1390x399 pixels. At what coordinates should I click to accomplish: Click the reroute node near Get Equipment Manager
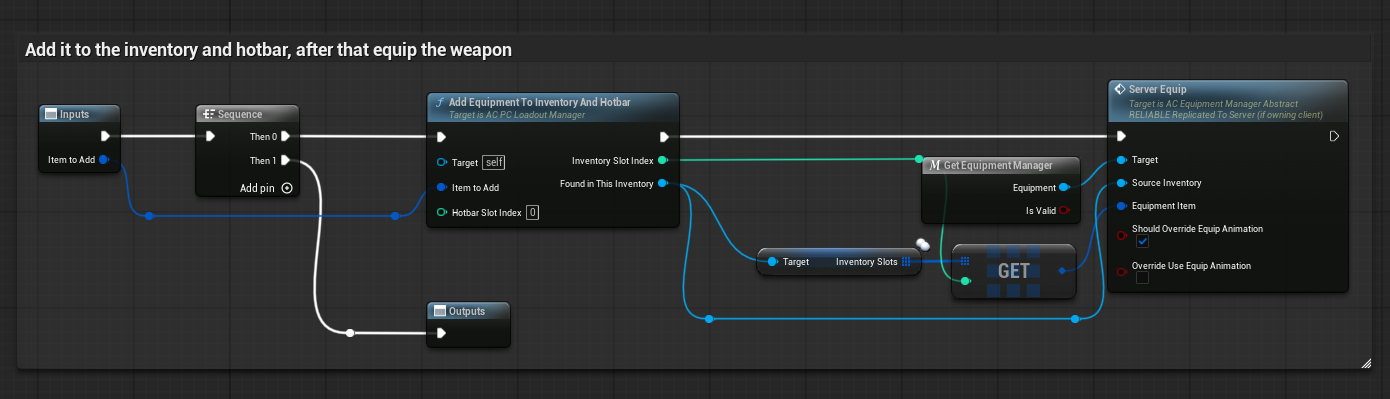click(919, 158)
